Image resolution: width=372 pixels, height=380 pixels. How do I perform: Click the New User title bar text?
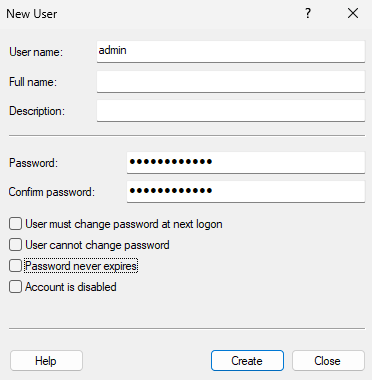(x=32, y=14)
